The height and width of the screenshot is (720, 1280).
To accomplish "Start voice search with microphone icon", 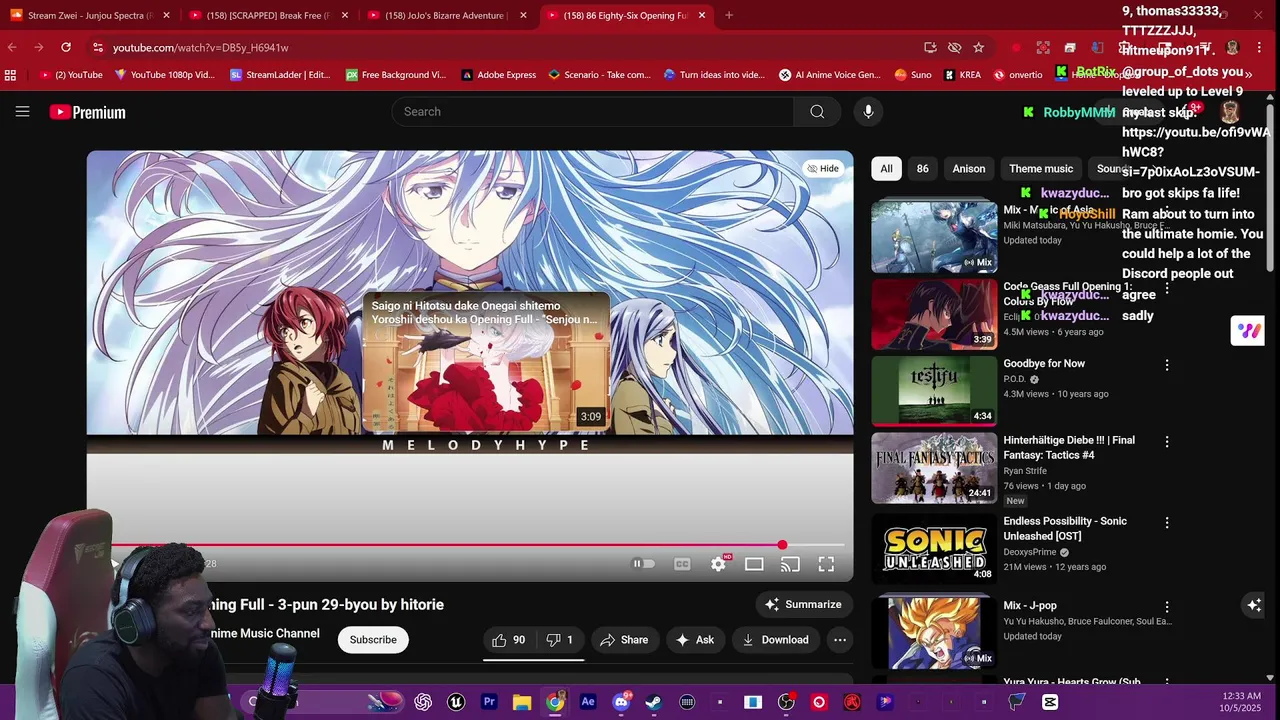I will pos(868,112).
